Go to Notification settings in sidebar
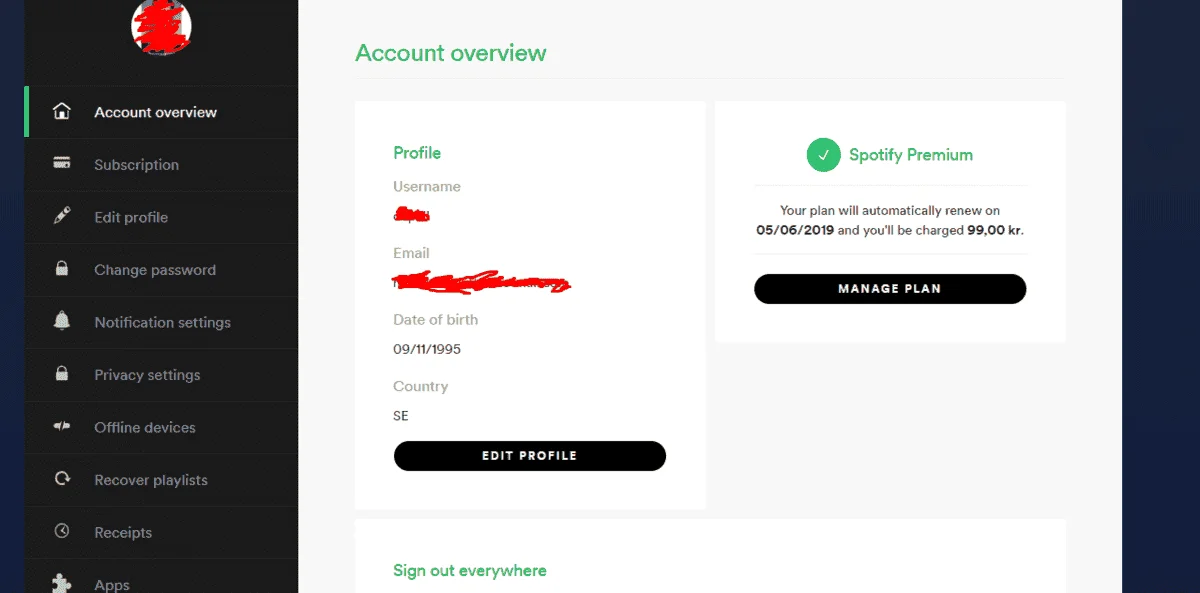The width and height of the screenshot is (1200, 593). point(161,322)
